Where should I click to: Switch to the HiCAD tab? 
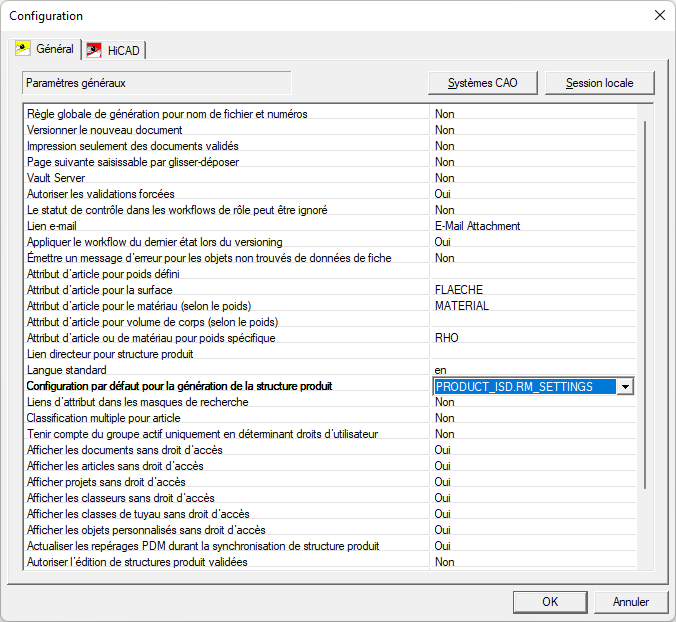(x=124, y=50)
